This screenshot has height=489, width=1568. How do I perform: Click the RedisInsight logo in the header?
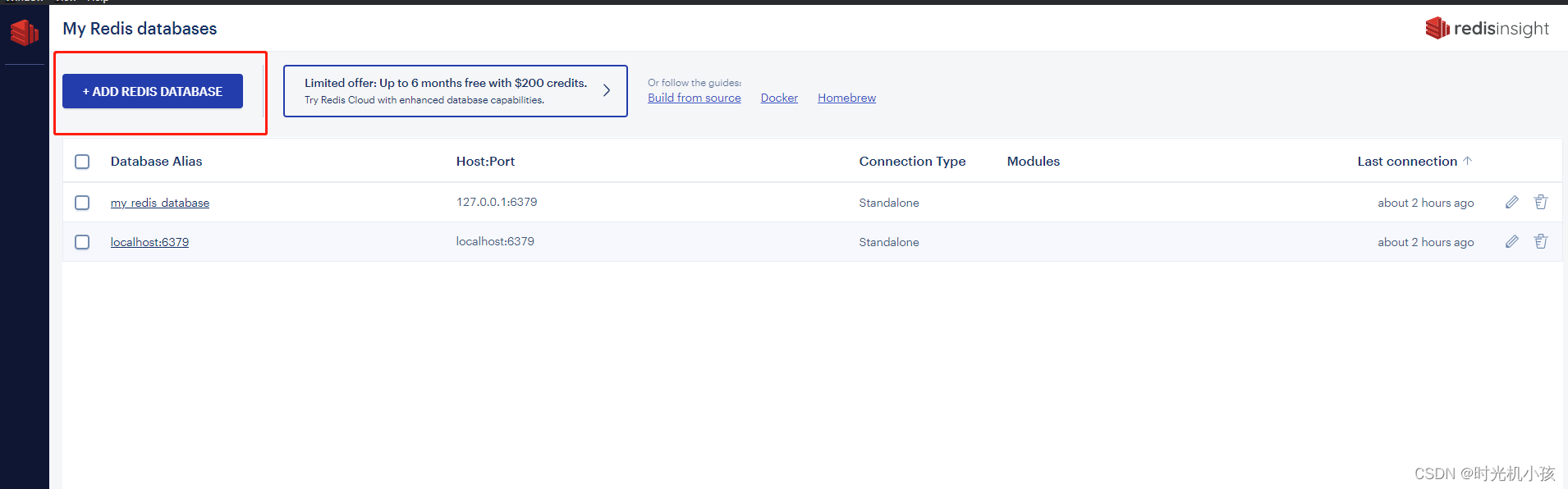click(x=1487, y=28)
